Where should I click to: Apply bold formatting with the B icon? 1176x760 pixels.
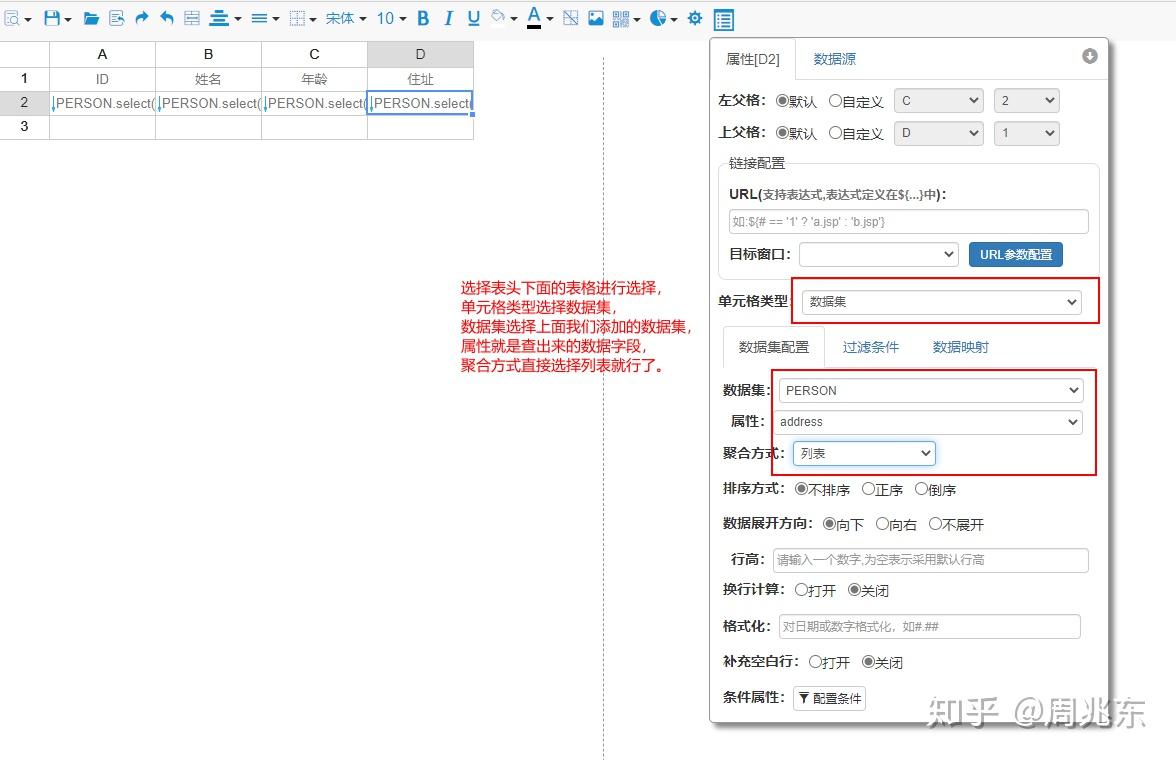coord(421,18)
